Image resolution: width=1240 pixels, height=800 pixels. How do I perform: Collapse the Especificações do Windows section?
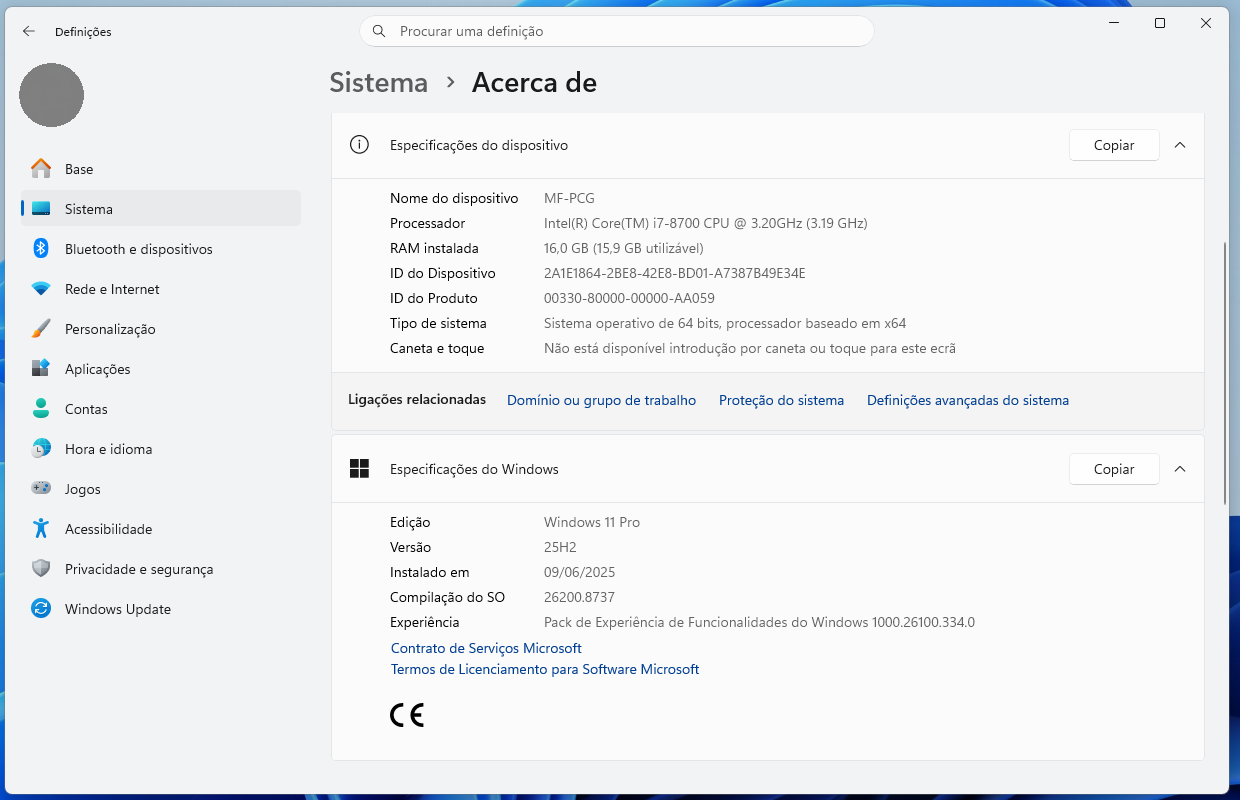[x=1180, y=469]
